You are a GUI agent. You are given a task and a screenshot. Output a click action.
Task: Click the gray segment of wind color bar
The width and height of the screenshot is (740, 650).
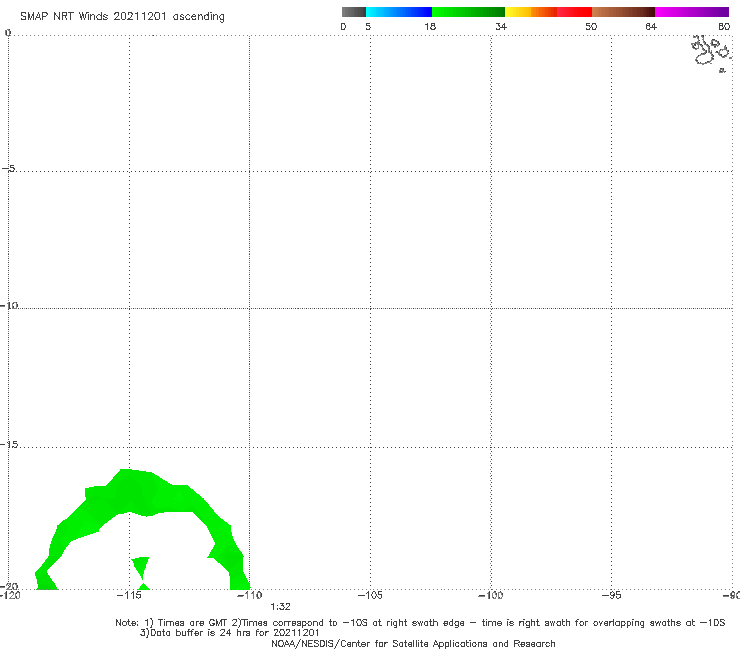(354, 12)
